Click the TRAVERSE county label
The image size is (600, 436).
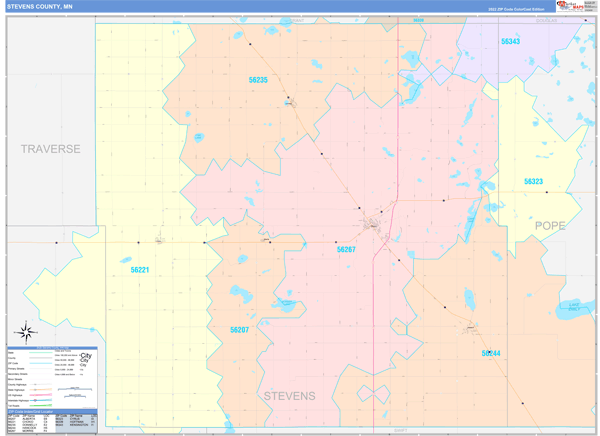coord(51,149)
